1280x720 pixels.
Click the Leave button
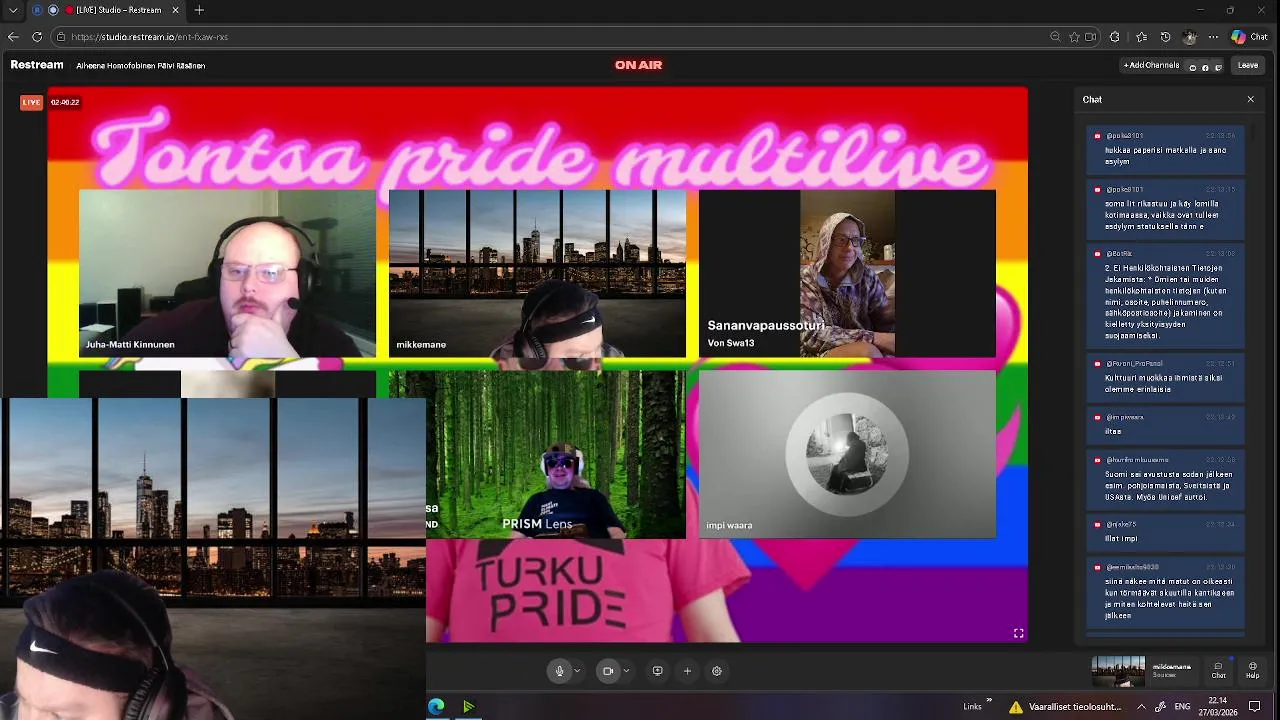pyautogui.click(x=1248, y=65)
